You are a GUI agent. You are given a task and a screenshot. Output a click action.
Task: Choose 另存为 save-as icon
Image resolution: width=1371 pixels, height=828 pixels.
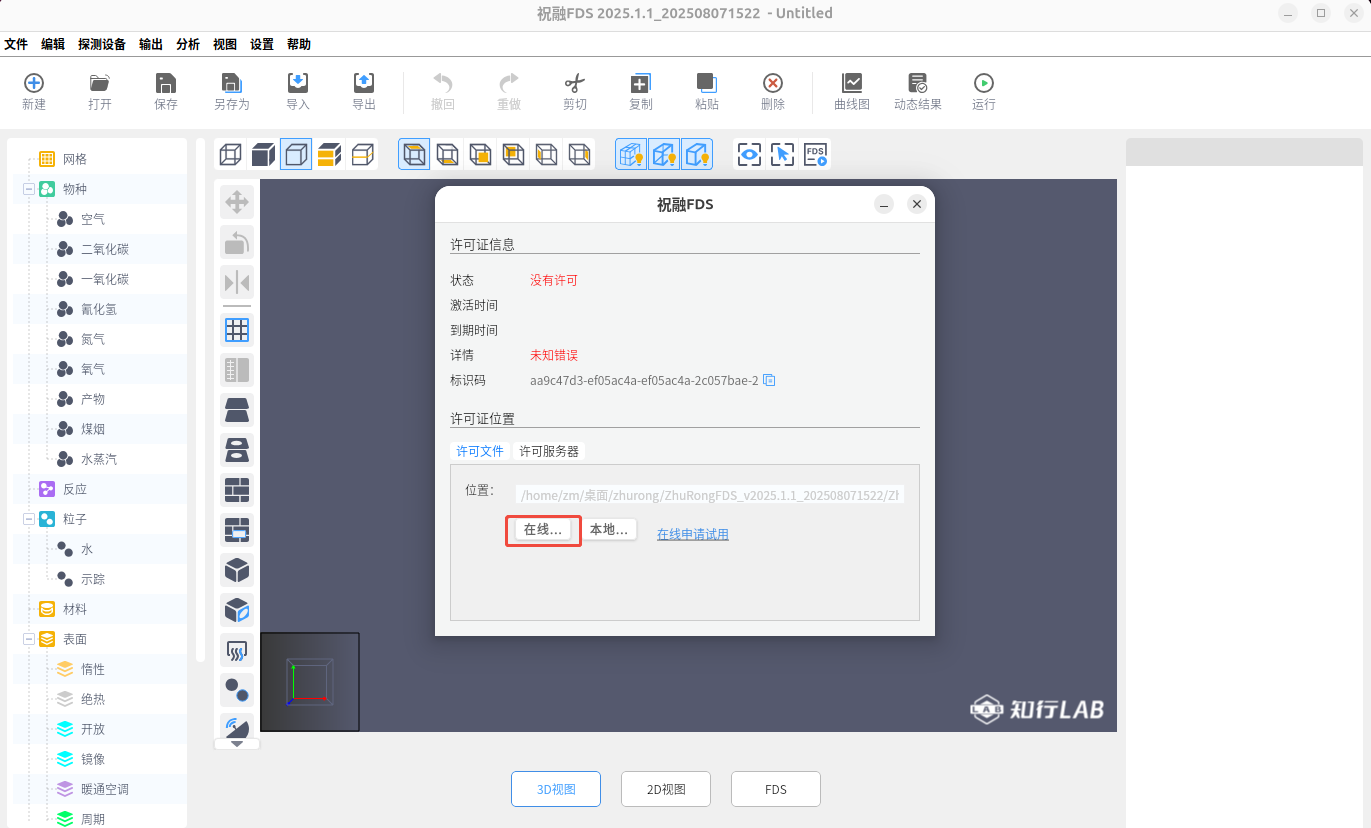coord(232,83)
